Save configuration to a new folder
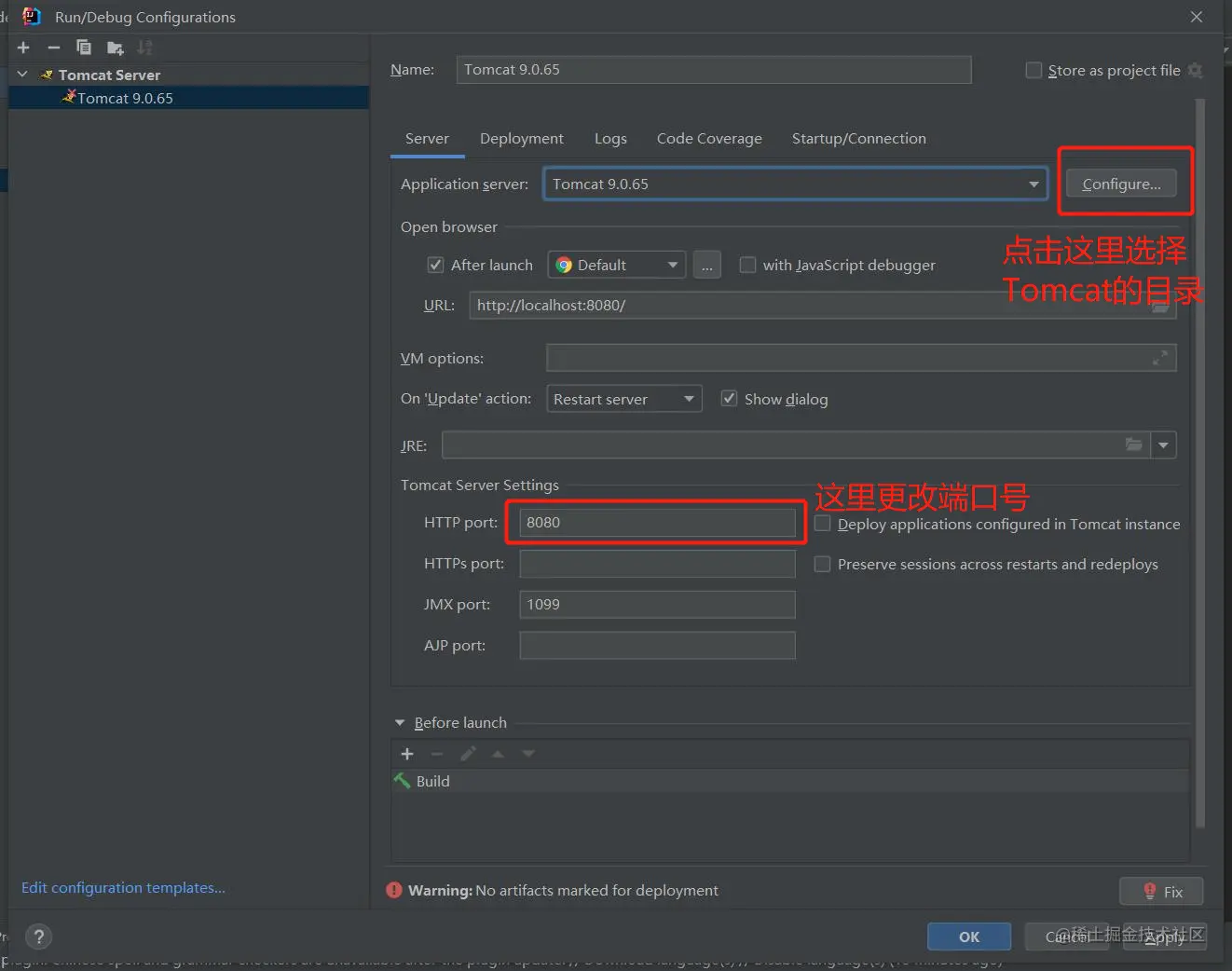Viewport: 1232px width, 971px height. 115,48
